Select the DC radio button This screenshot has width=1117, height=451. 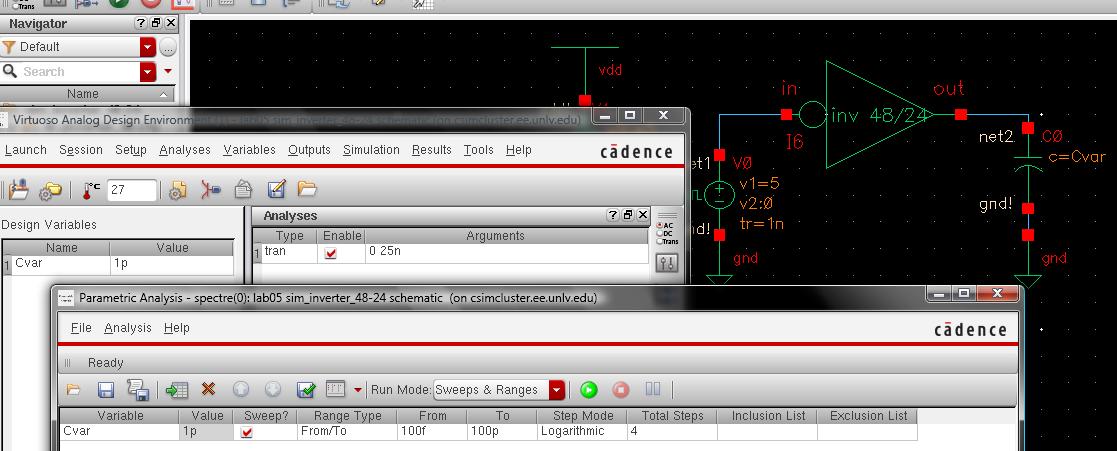[x=660, y=234]
